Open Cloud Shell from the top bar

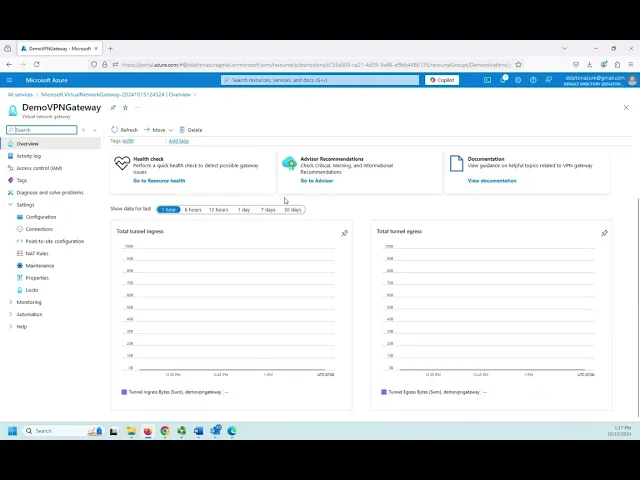(487, 80)
